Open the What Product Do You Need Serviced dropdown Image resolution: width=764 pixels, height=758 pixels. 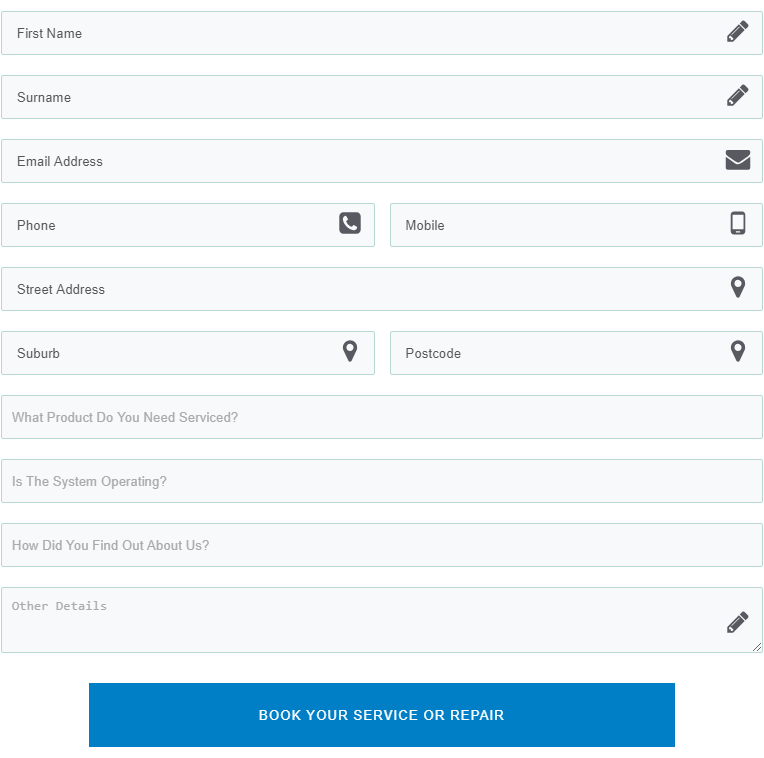pyautogui.click(x=382, y=417)
